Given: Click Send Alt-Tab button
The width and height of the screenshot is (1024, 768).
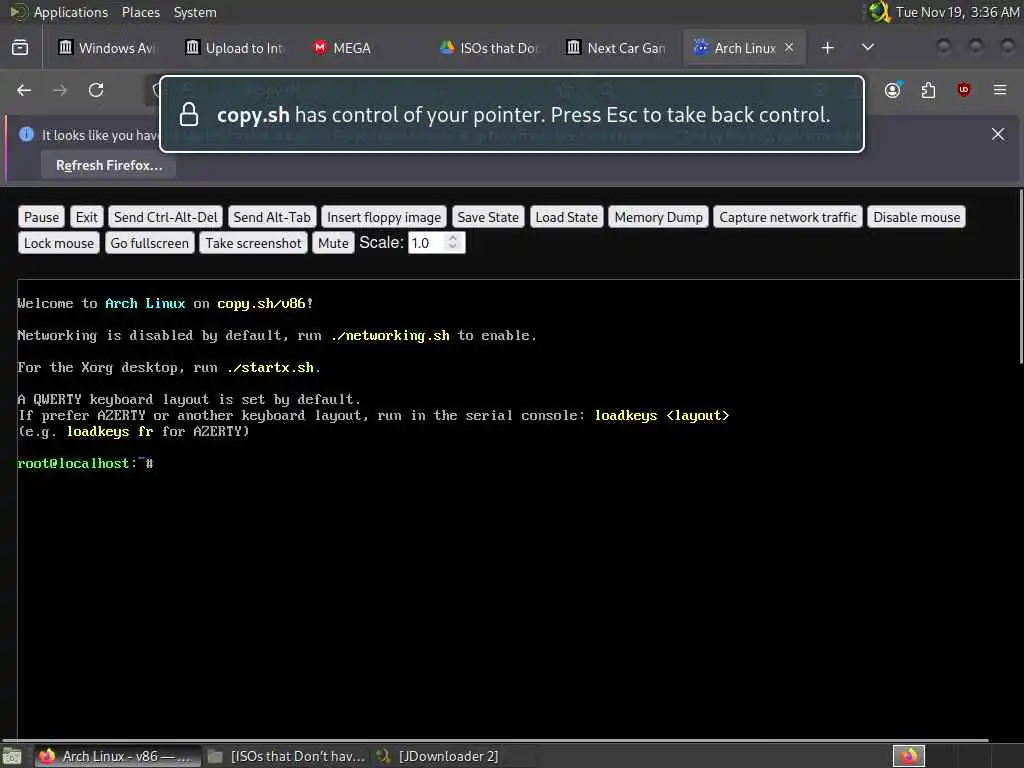Looking at the screenshot, I should point(272,217).
